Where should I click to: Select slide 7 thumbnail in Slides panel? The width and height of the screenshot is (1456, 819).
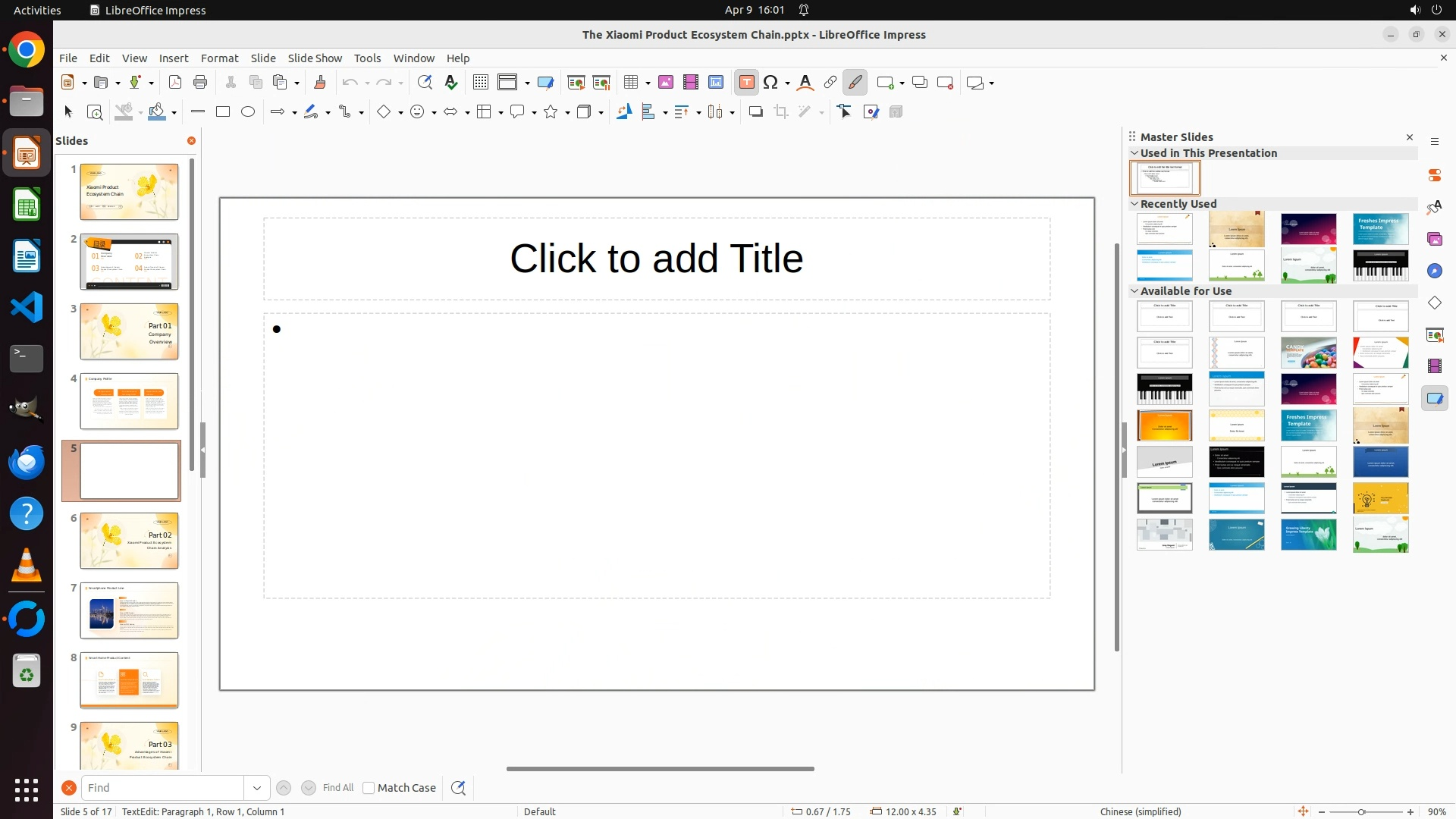tap(129, 610)
